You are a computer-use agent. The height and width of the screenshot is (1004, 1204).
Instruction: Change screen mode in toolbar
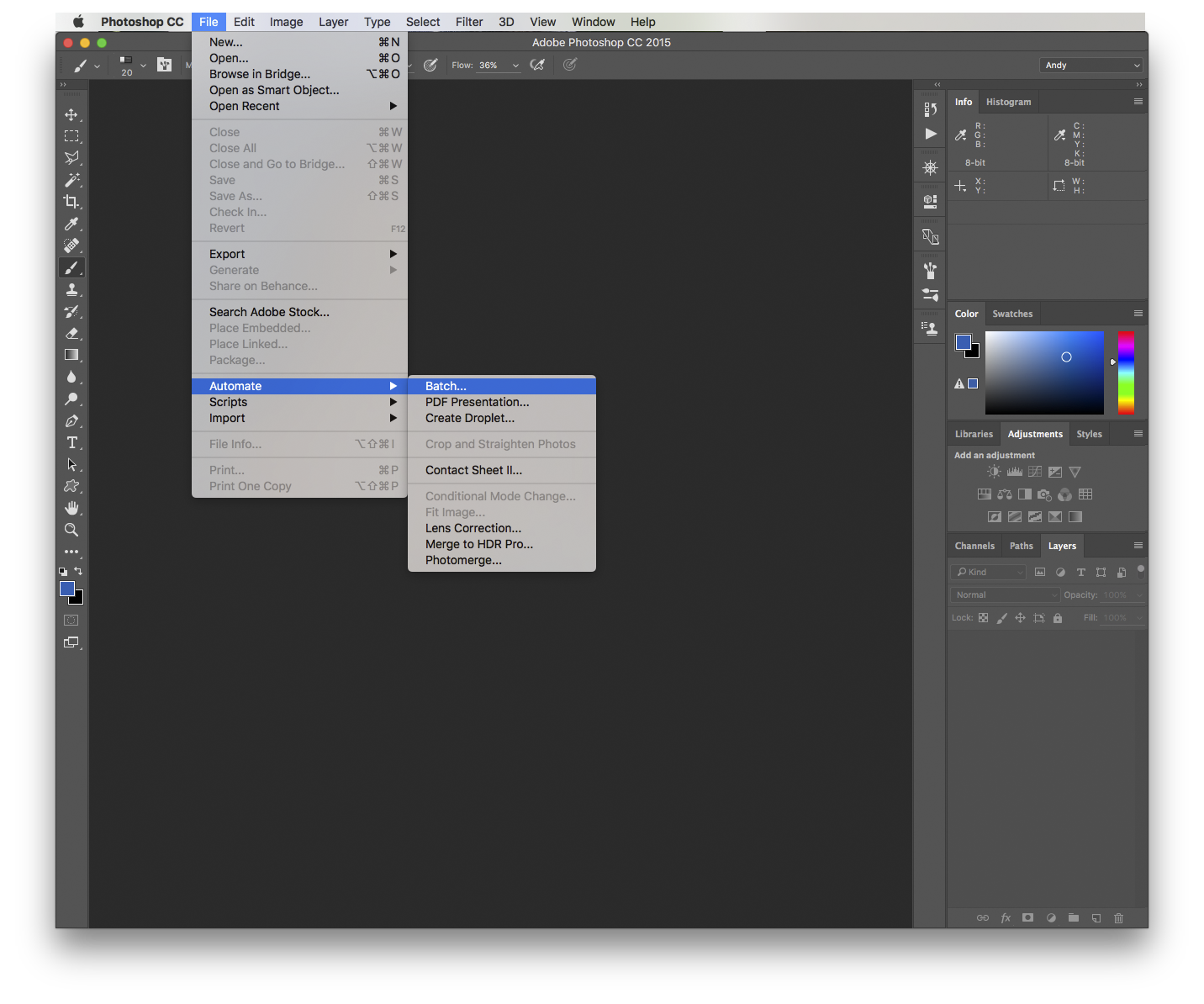point(71,642)
